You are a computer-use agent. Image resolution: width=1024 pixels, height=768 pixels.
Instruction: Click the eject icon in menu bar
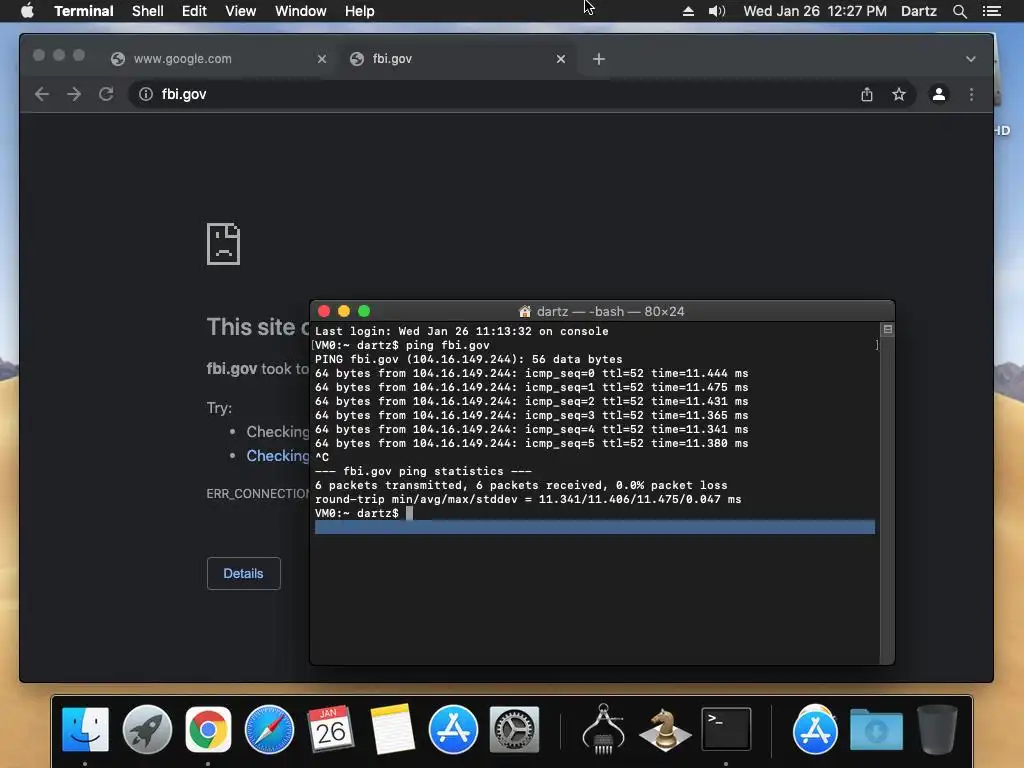pos(688,11)
